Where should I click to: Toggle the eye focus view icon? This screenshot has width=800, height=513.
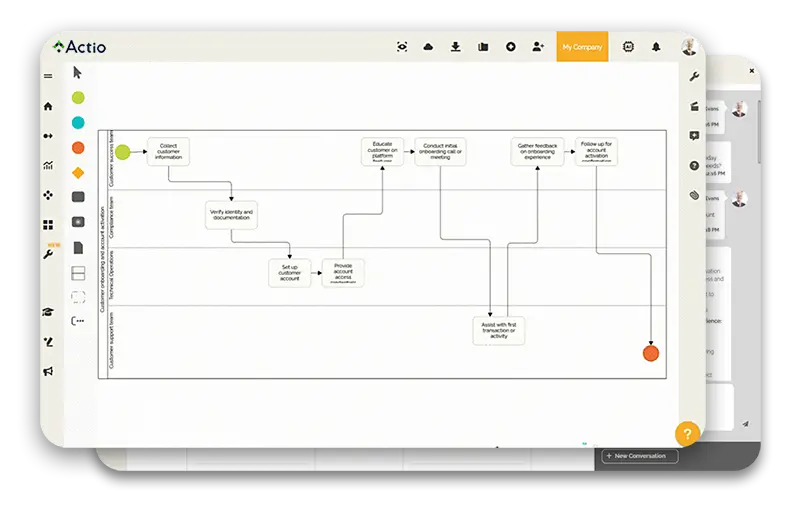coord(402,47)
